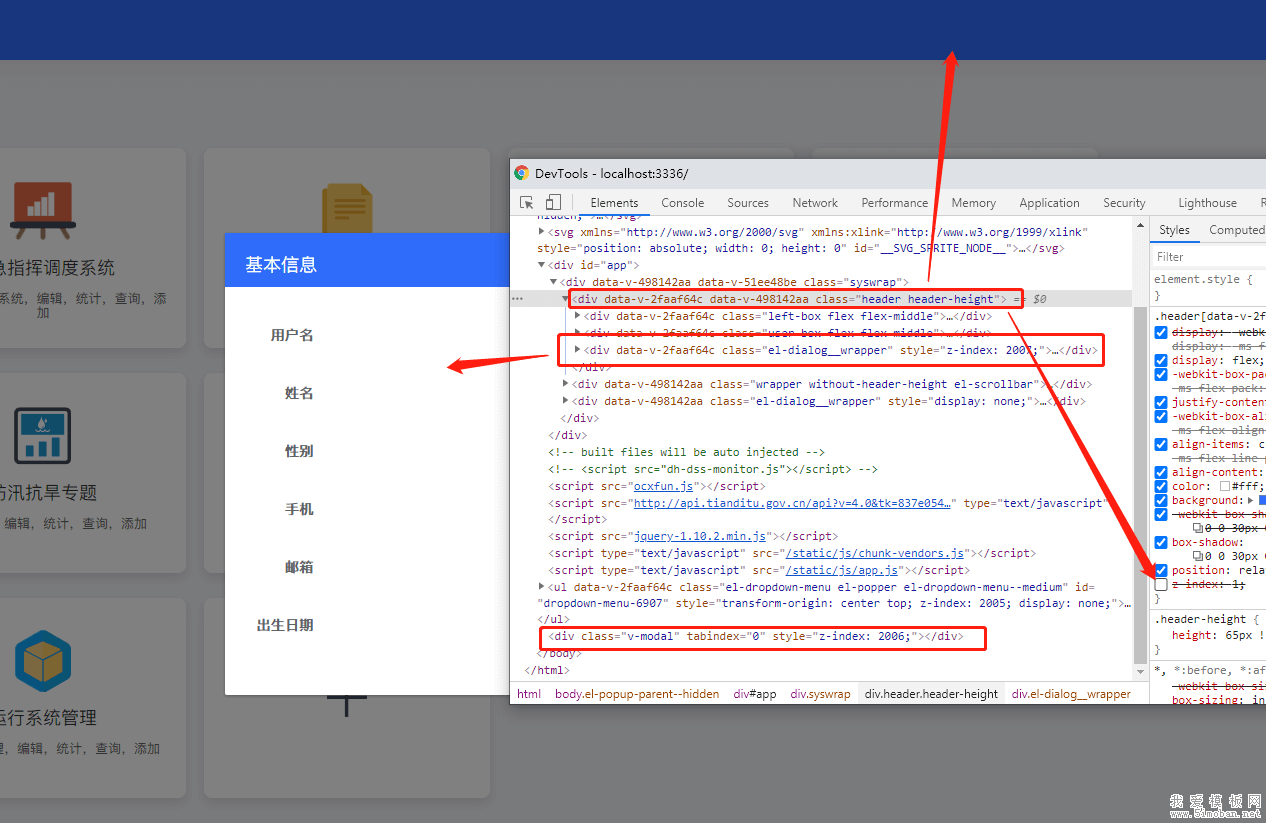Toggle the align-items property checkbox
The height and width of the screenshot is (823, 1266).
(x=1161, y=444)
